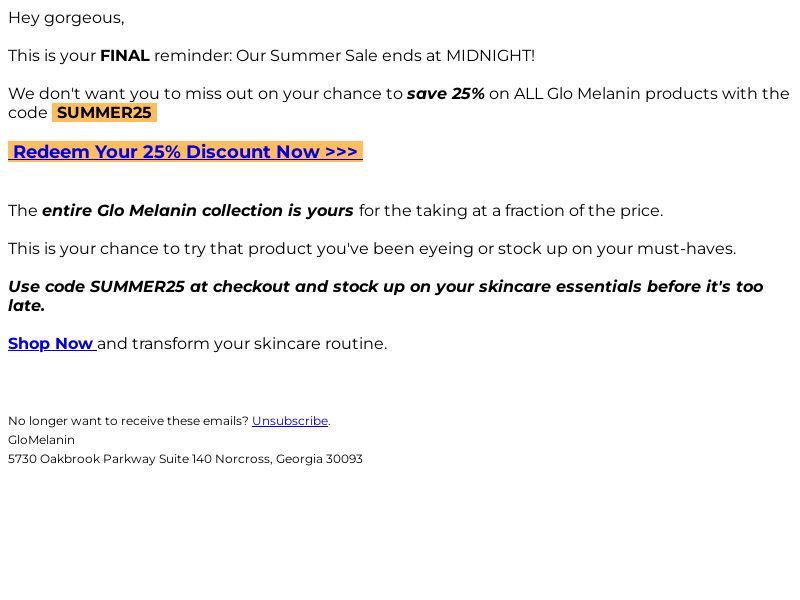This screenshot has height=600, width=800.
Task: Click the words 'late.' ending the bold paragraph
Action: 27,306
